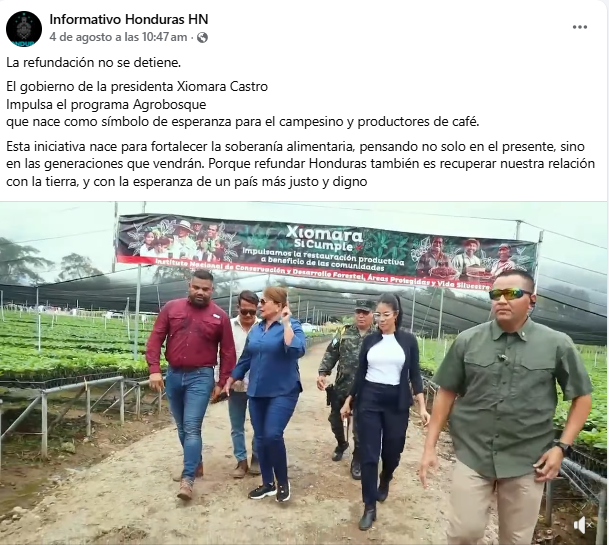This screenshot has width=609, height=545.
Task: Click the text Impulsa el programa Agrobosque
Action: click(106, 104)
